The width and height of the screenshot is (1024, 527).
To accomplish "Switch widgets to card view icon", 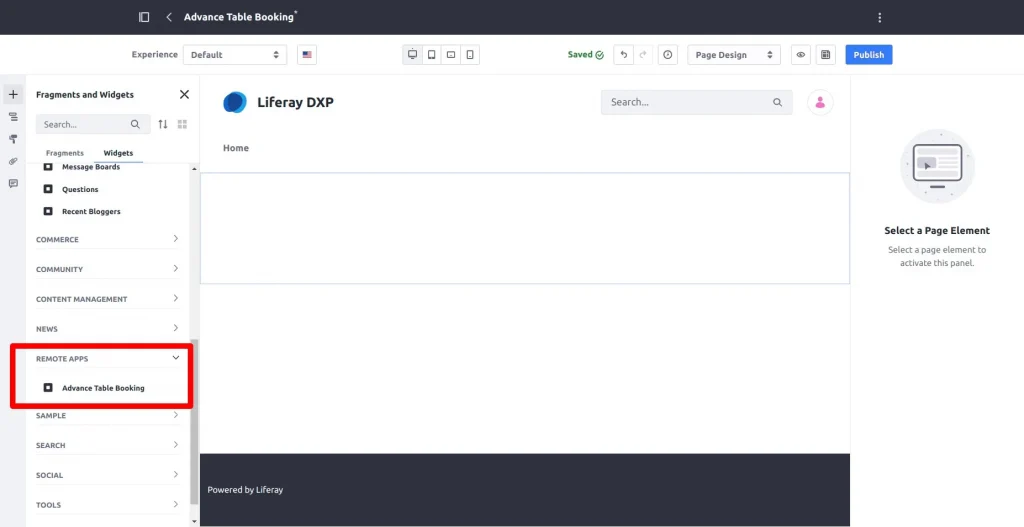I will pos(182,124).
